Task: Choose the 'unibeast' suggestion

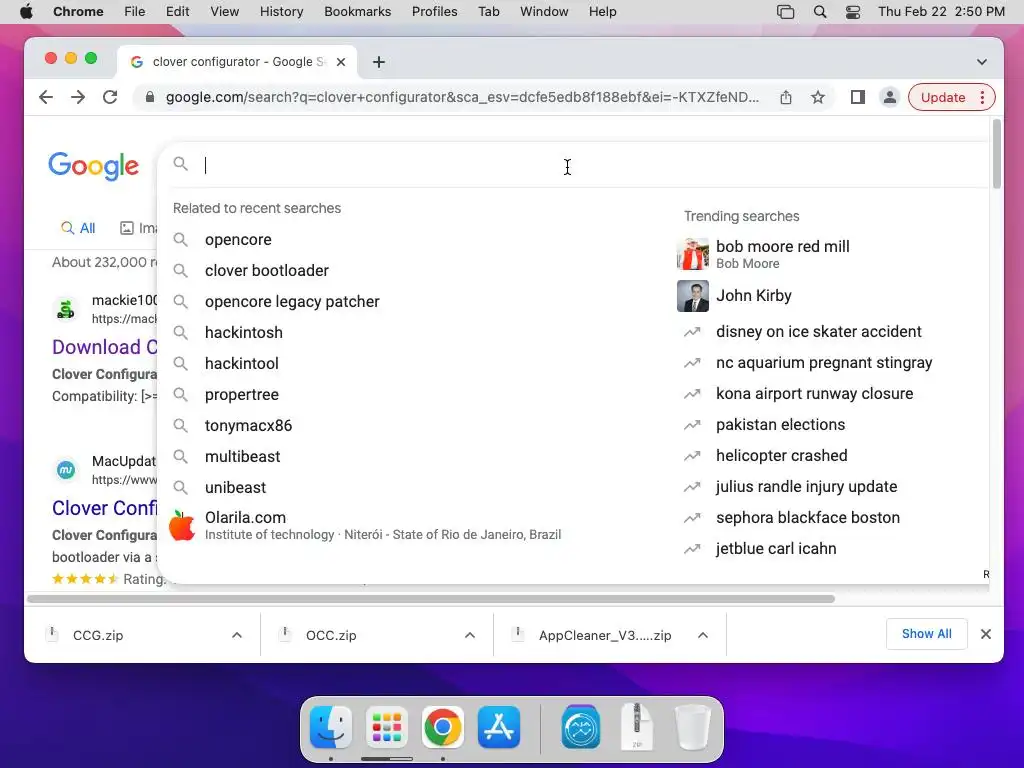Action: tap(235, 488)
